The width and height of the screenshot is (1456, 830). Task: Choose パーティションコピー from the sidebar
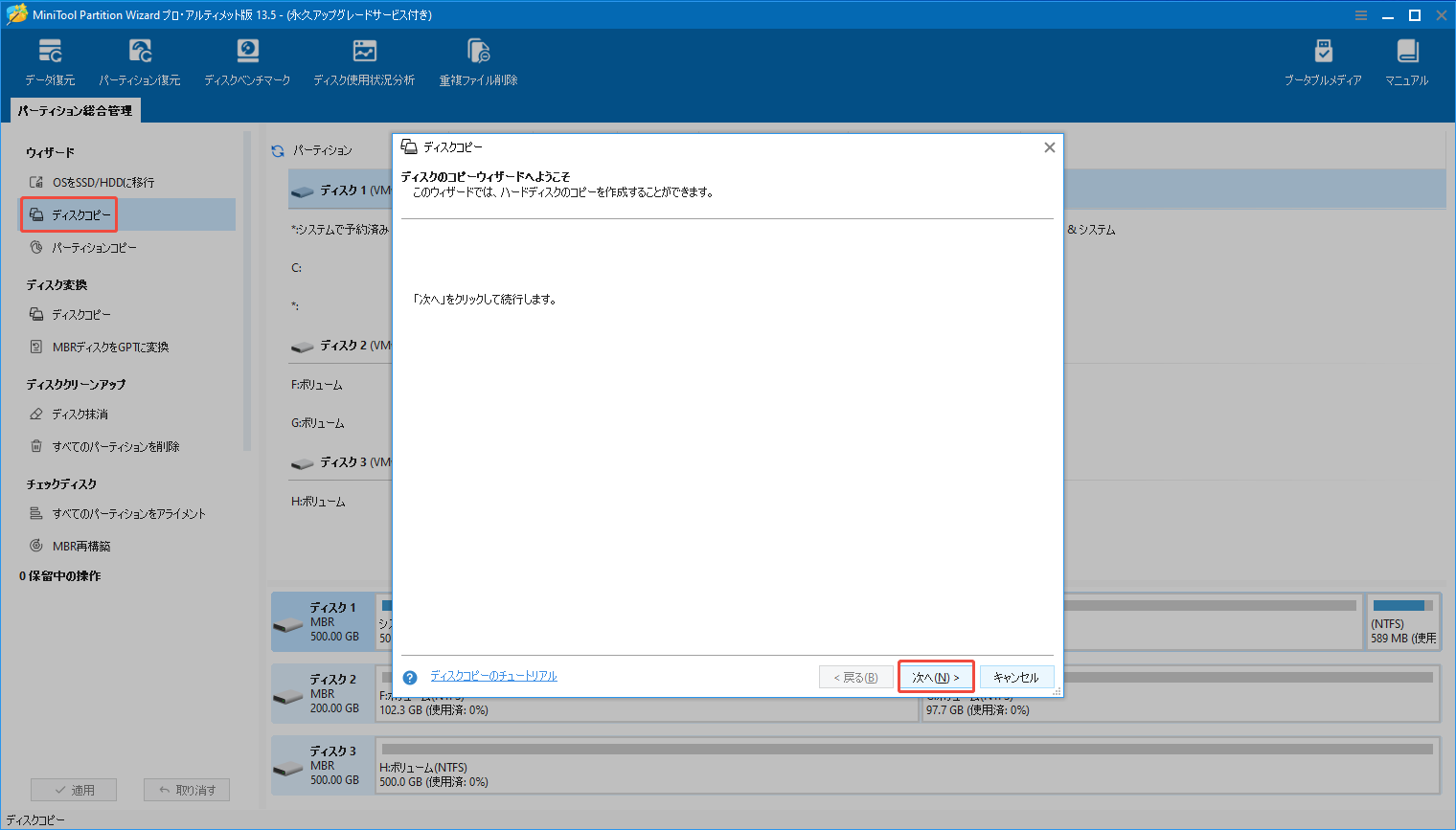coord(93,247)
